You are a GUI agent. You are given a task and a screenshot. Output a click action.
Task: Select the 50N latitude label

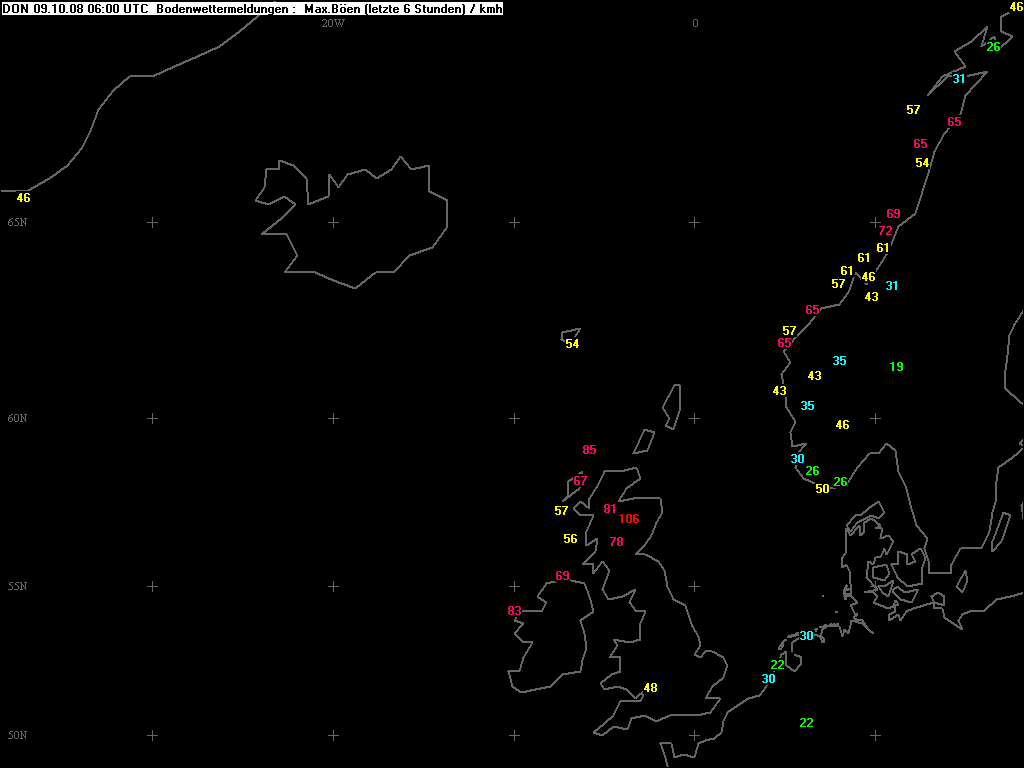tap(17, 735)
